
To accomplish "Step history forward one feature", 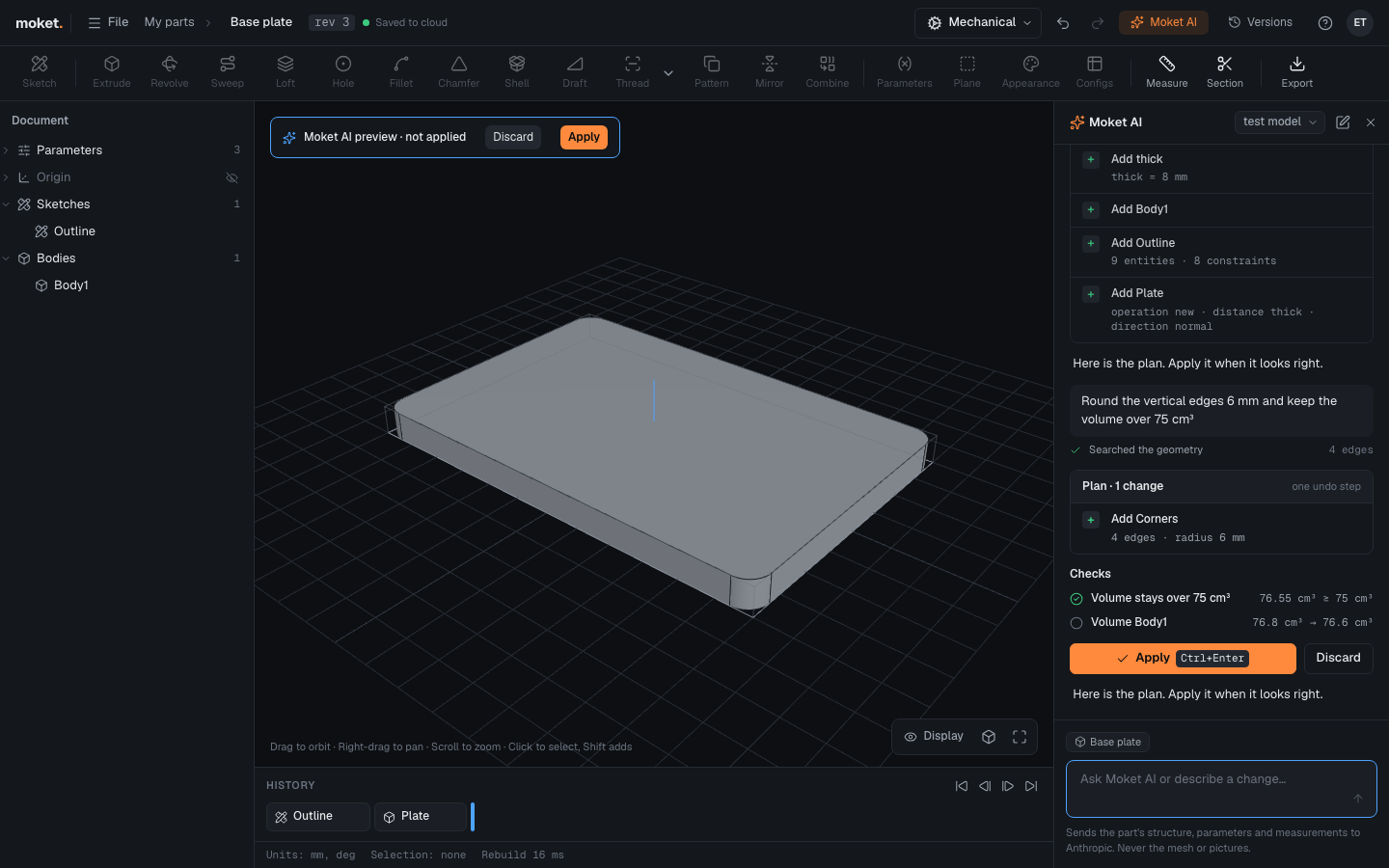I will 1008,786.
